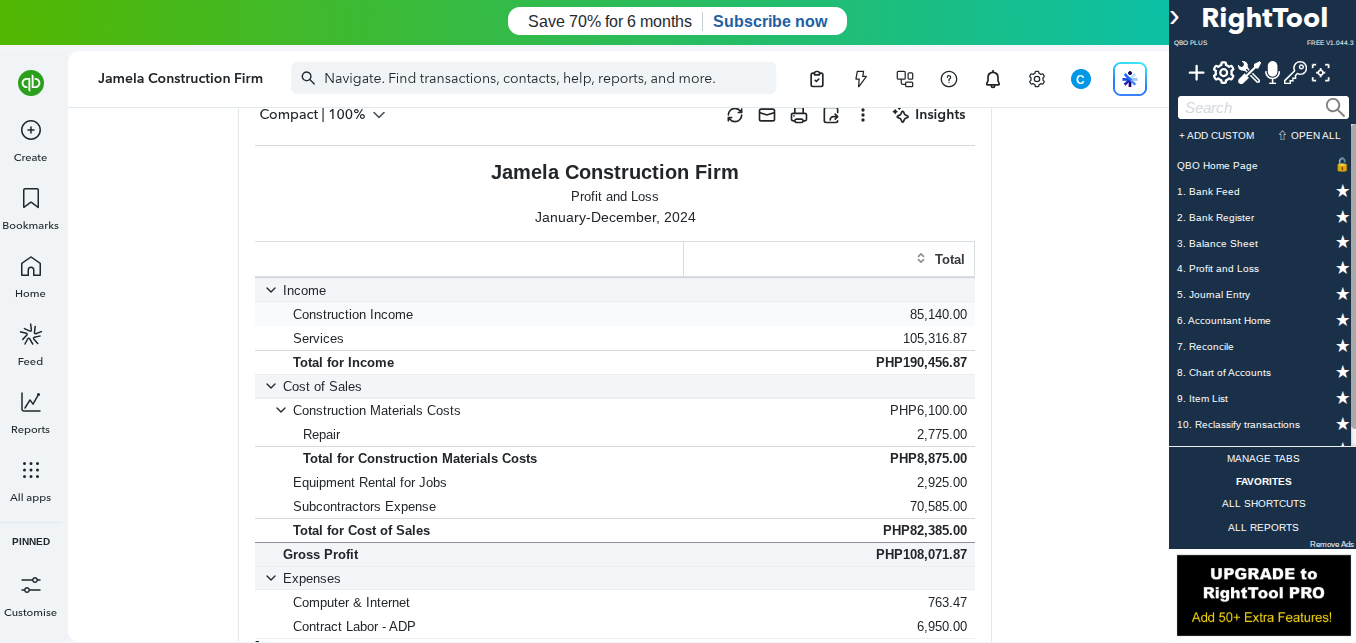The width and height of the screenshot is (1356, 643).
Task: Toggle the QBO Home Page lock
Action: pos(1342,165)
